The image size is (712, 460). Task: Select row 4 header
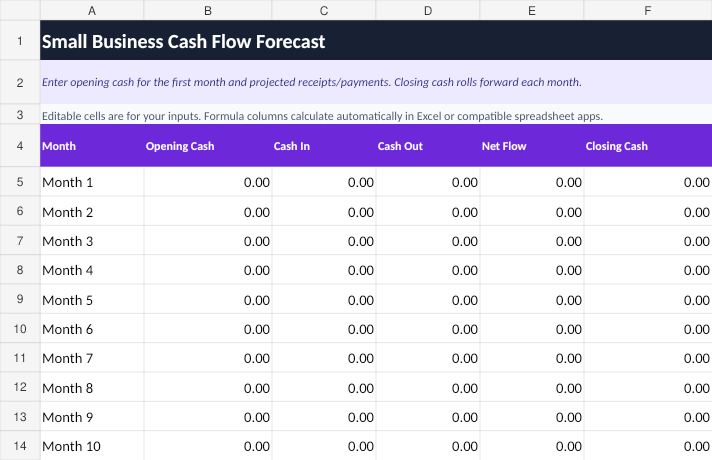(x=20, y=146)
